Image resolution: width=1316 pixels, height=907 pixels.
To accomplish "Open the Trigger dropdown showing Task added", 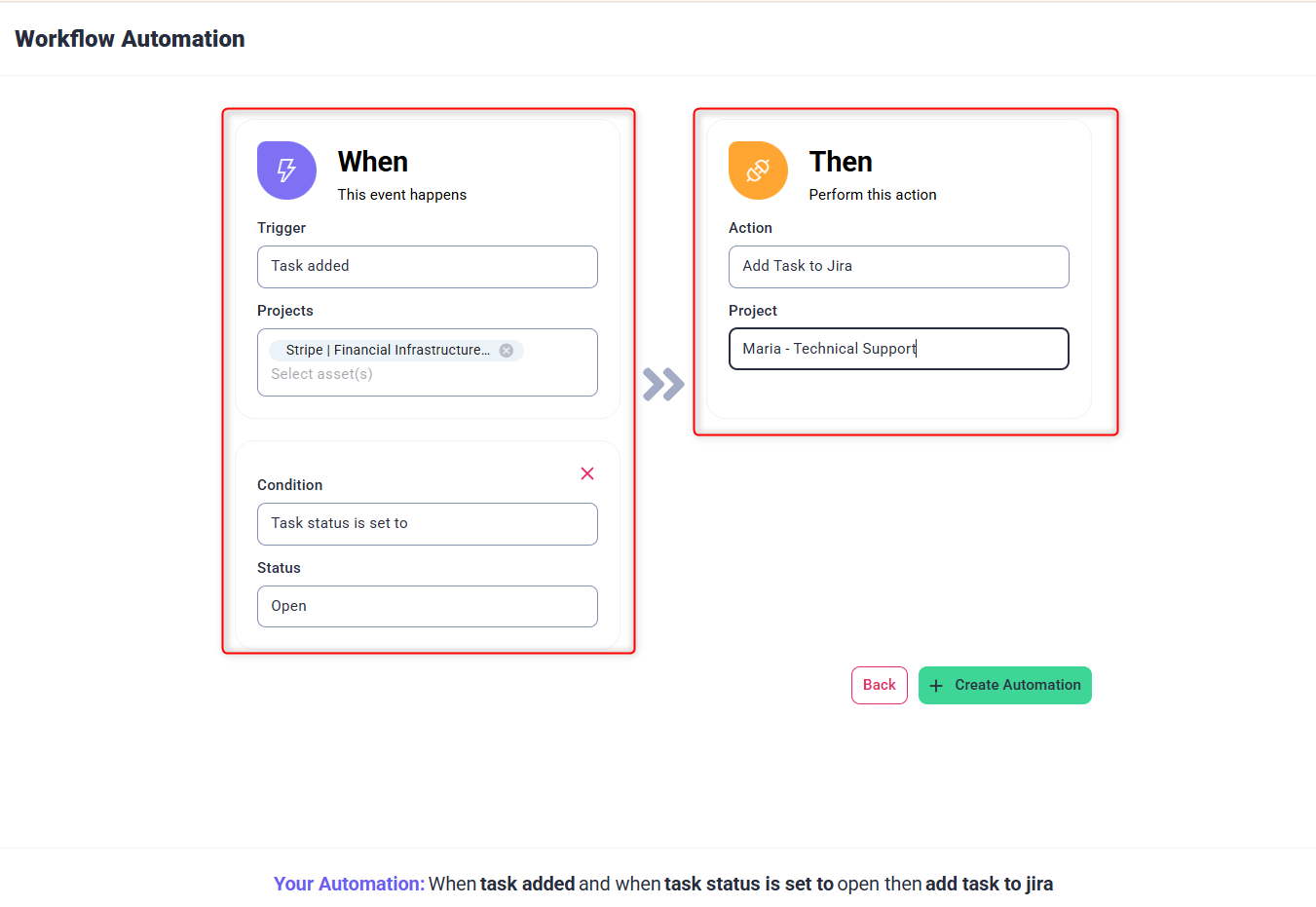I will point(427,267).
